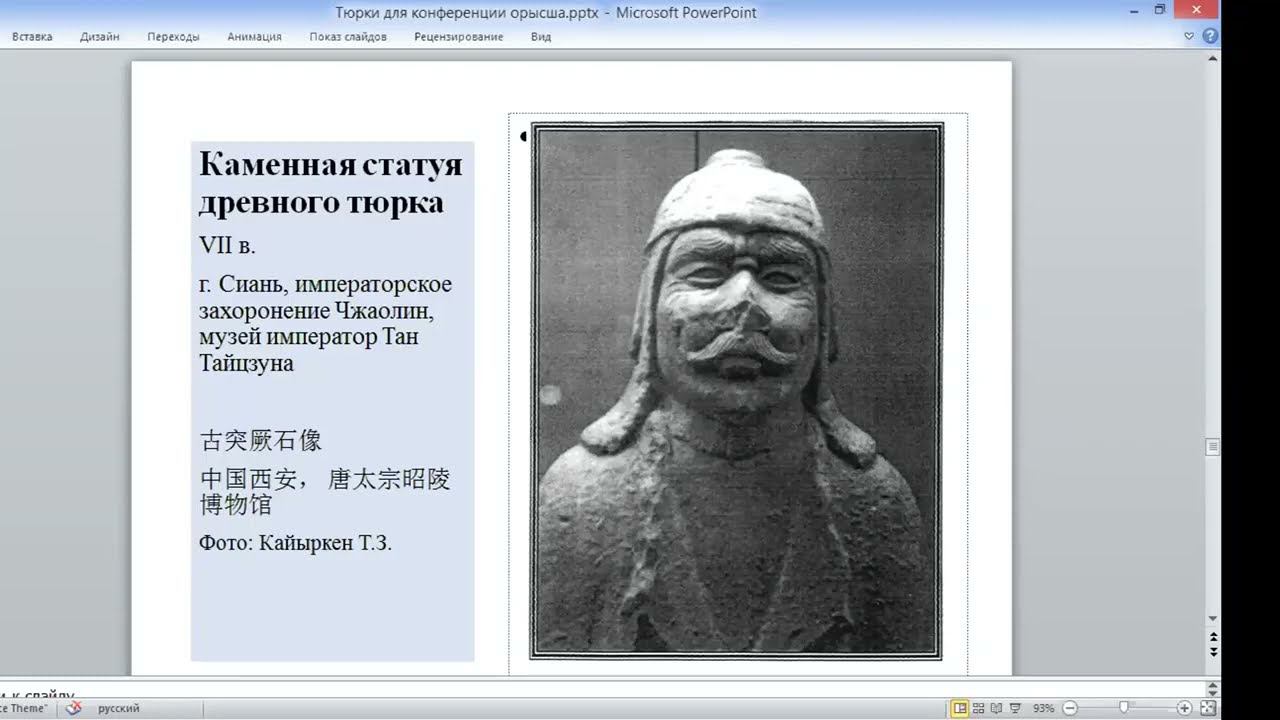1280x720 pixels.
Task: Click the paragraph starting г. Сиань
Action: (x=325, y=323)
